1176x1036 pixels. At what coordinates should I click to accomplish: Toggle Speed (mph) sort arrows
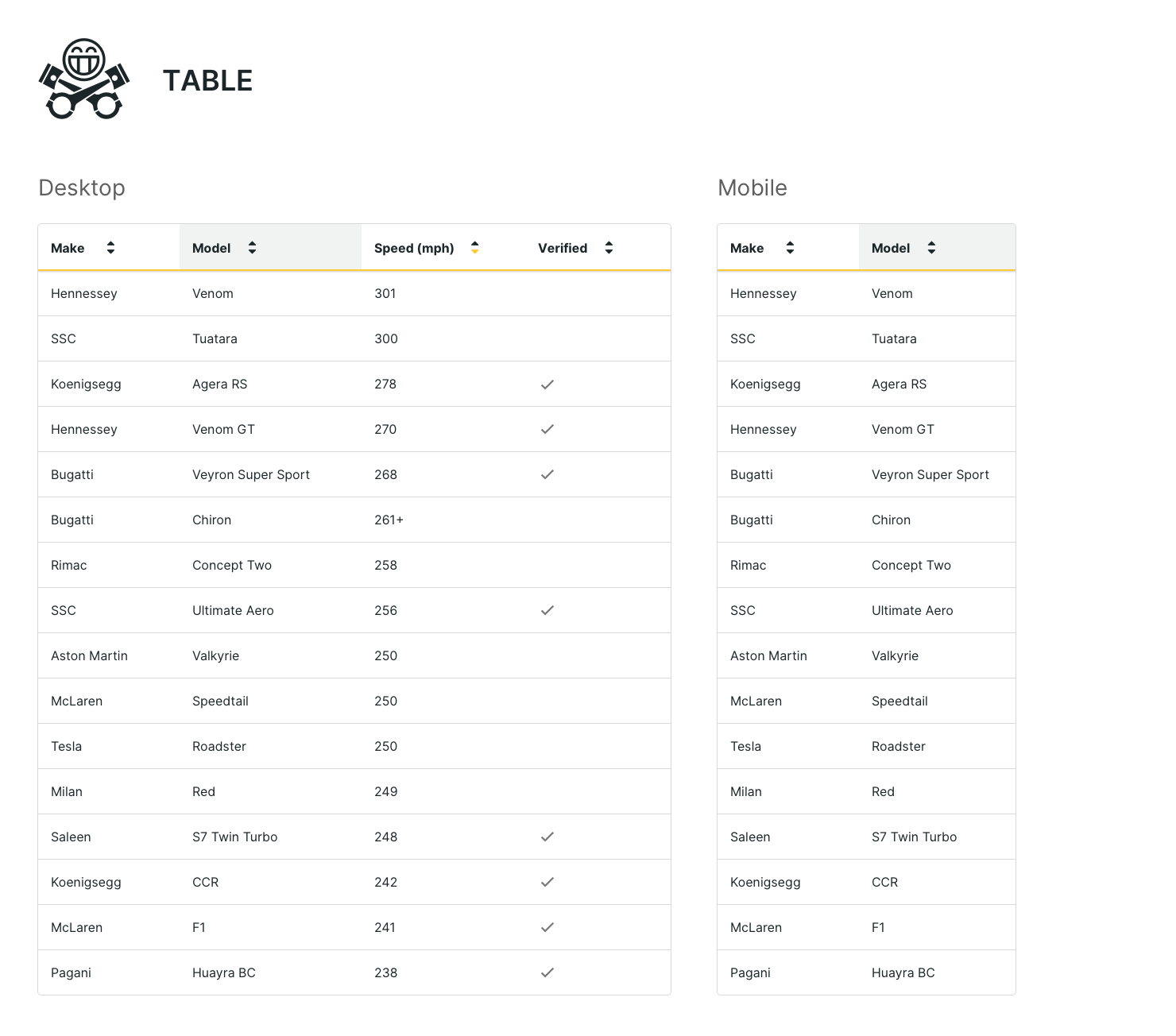pos(474,248)
